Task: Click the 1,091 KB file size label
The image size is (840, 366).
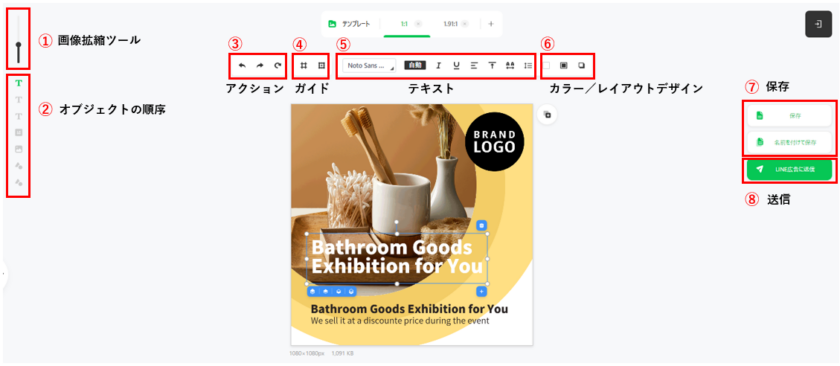Action: [x=342, y=353]
